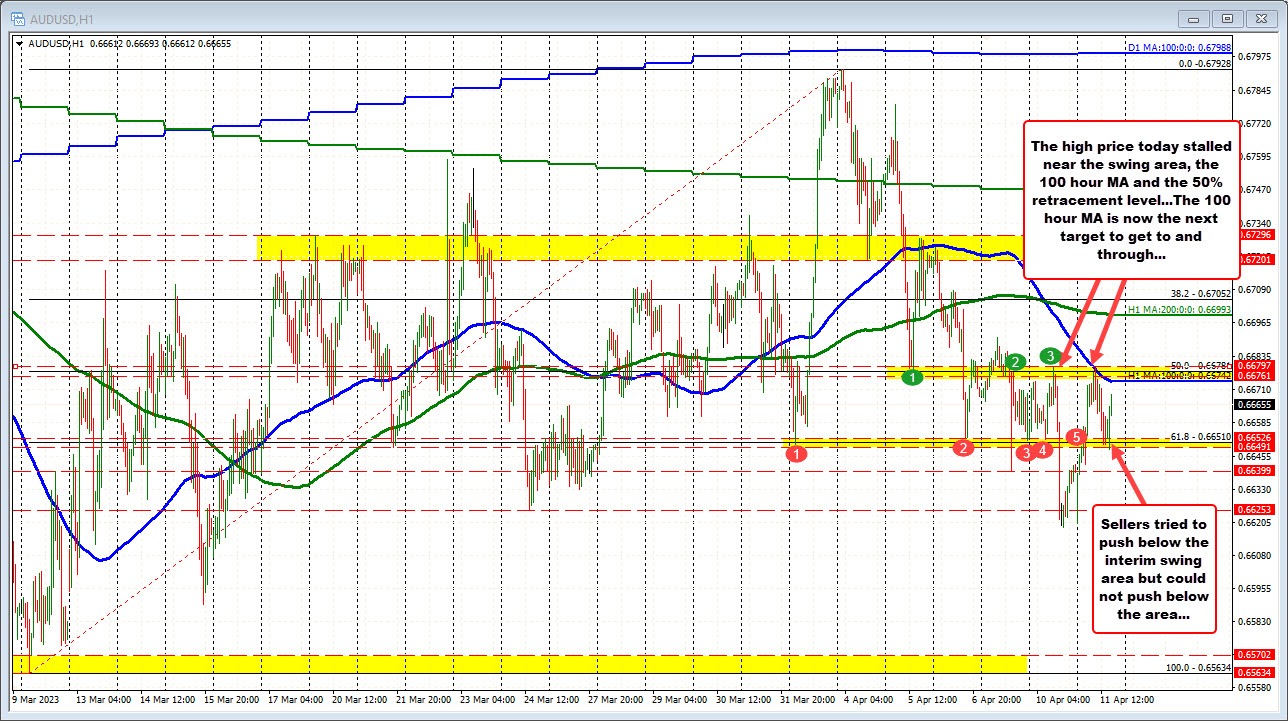Viewport: 1288px width, 721px height.
Task: Click the minimize window button
Action: click(1192, 19)
